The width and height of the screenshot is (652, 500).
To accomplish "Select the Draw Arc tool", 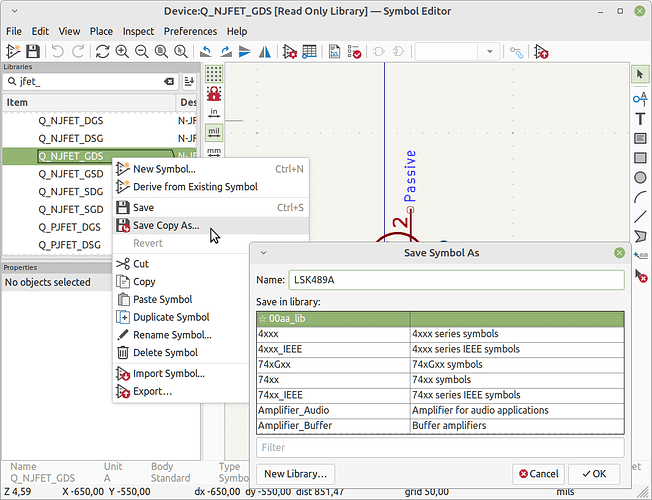I will pyautogui.click(x=640, y=197).
